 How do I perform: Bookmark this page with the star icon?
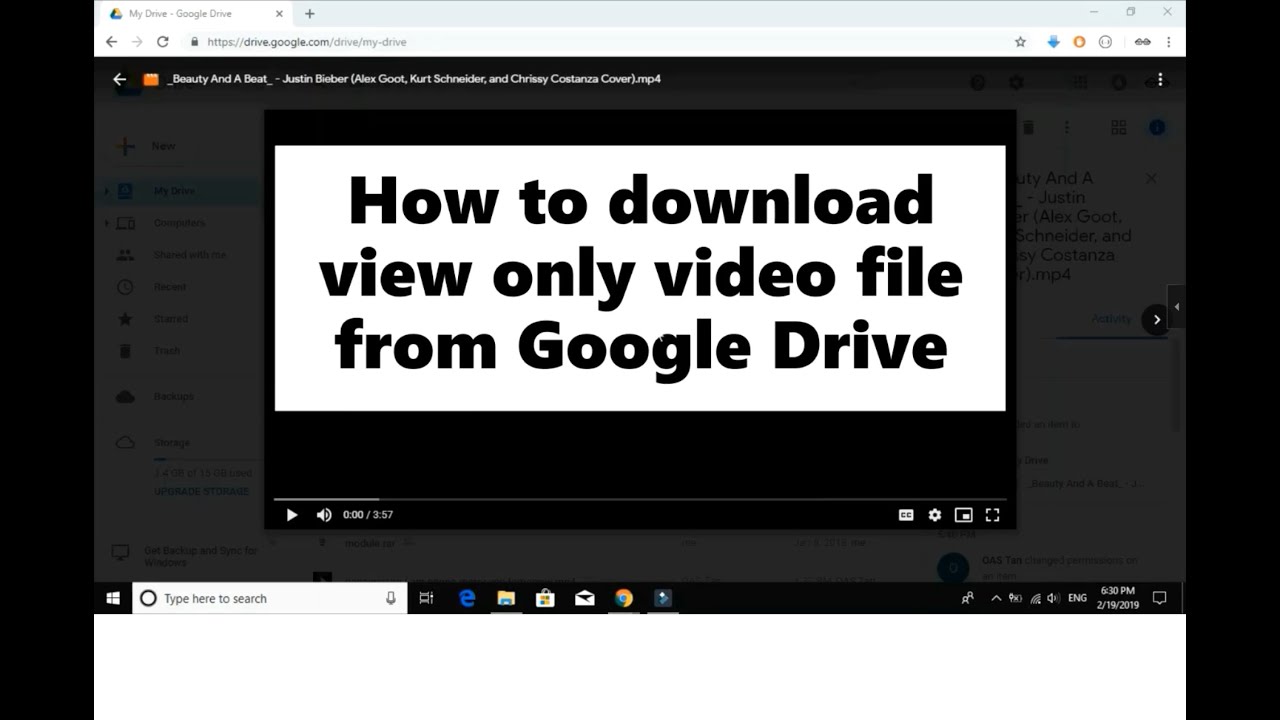[x=1020, y=42]
